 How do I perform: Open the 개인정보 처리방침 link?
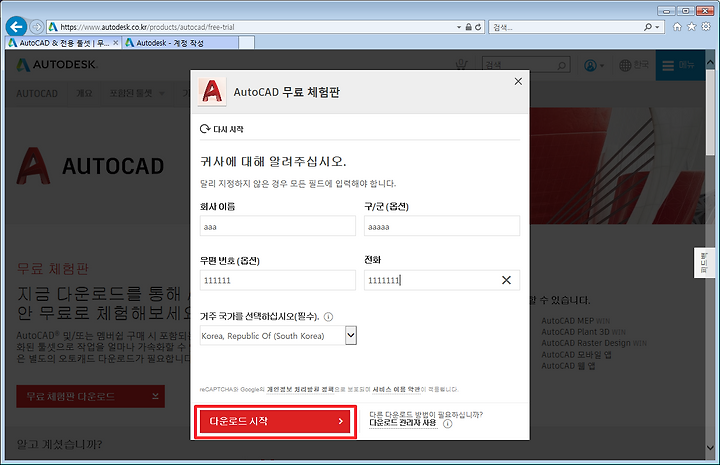click(x=300, y=389)
